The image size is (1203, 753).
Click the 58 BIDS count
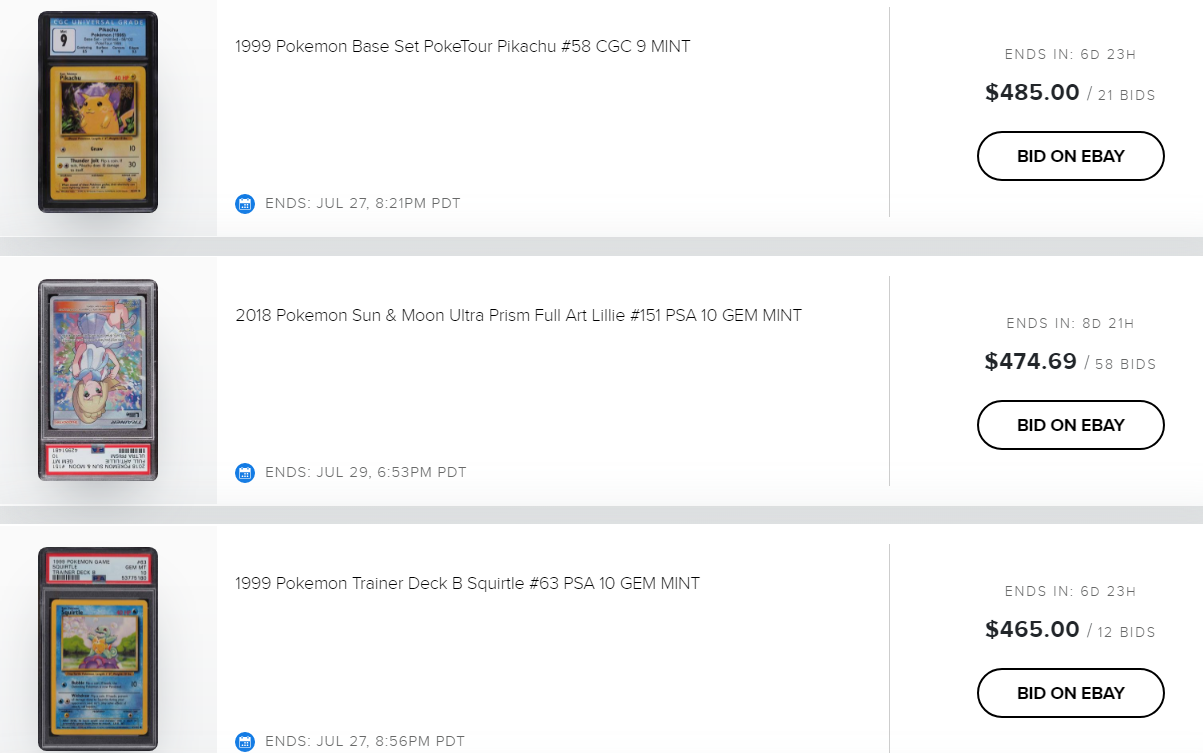[1126, 365]
